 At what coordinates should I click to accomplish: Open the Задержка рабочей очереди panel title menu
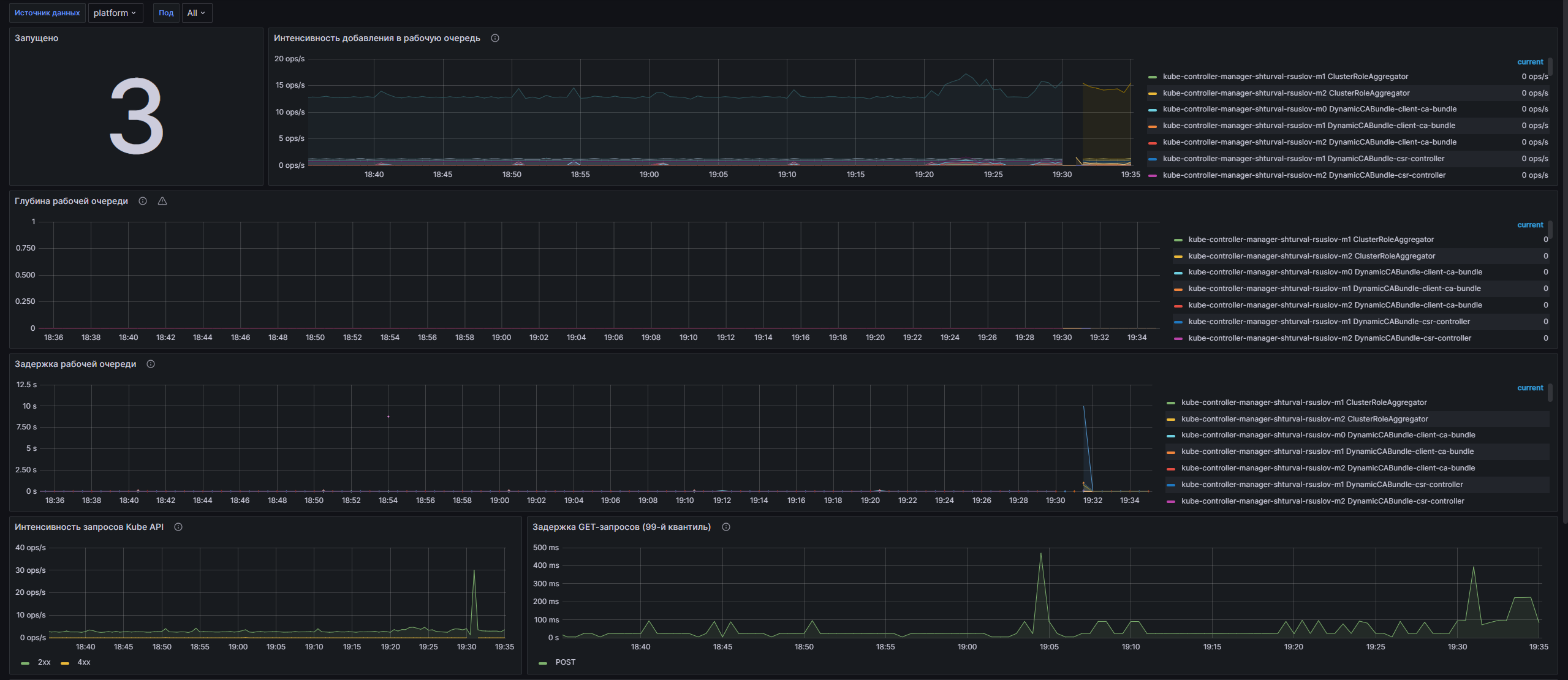pos(75,364)
